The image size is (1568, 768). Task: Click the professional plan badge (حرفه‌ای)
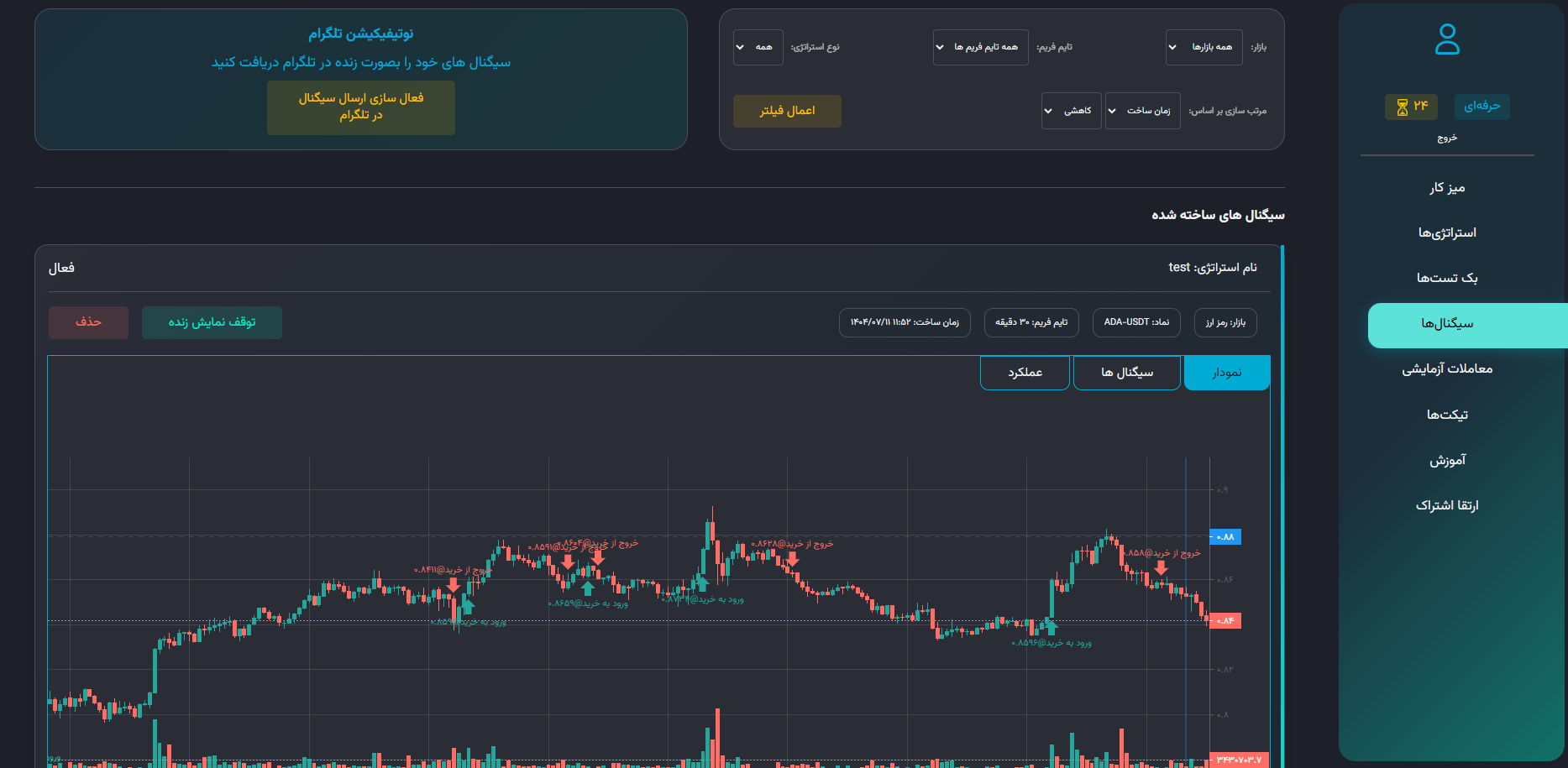[x=1481, y=107]
